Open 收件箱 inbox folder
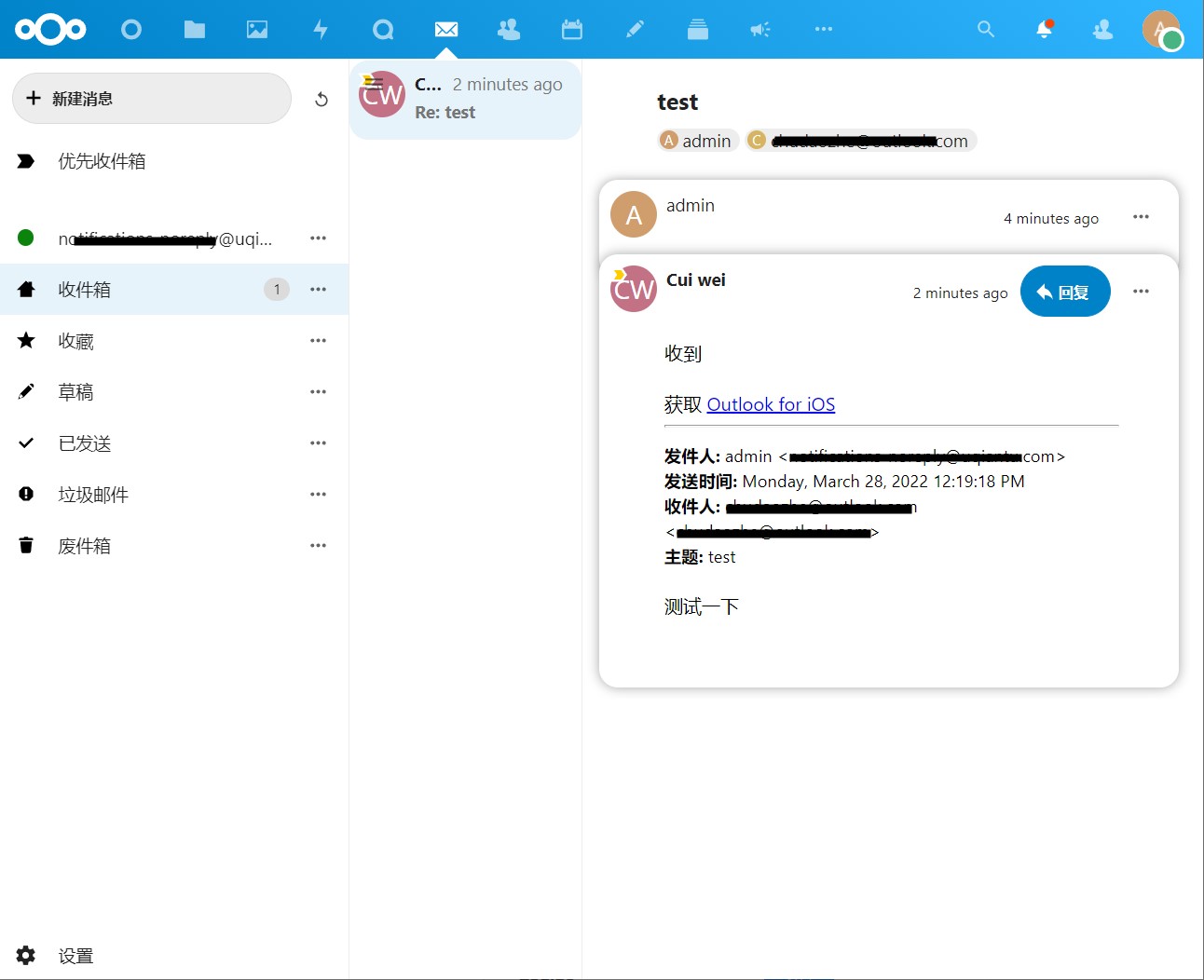1204x980 pixels. pyautogui.click(x=174, y=290)
